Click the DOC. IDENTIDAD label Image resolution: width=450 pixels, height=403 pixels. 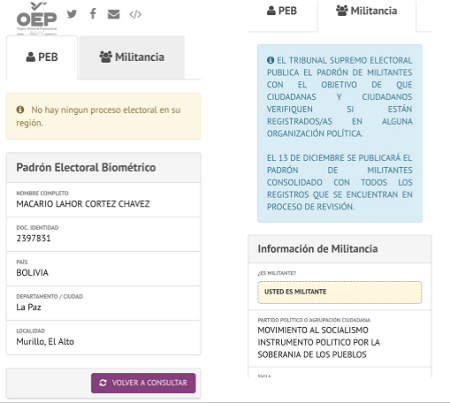pos(37,228)
